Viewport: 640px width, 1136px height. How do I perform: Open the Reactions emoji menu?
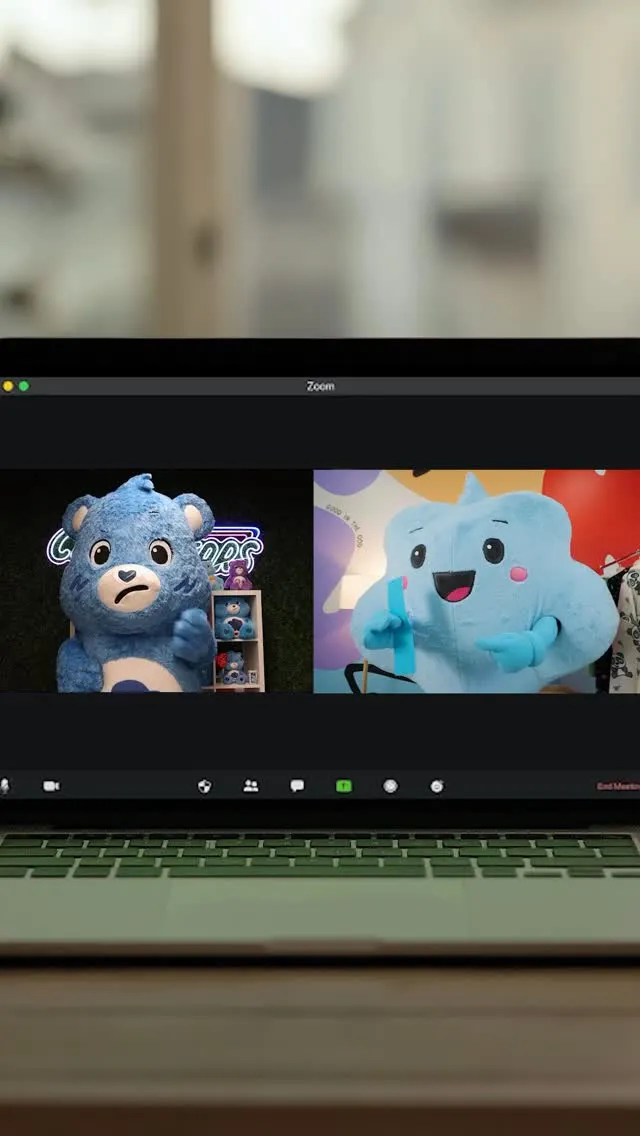[437, 786]
